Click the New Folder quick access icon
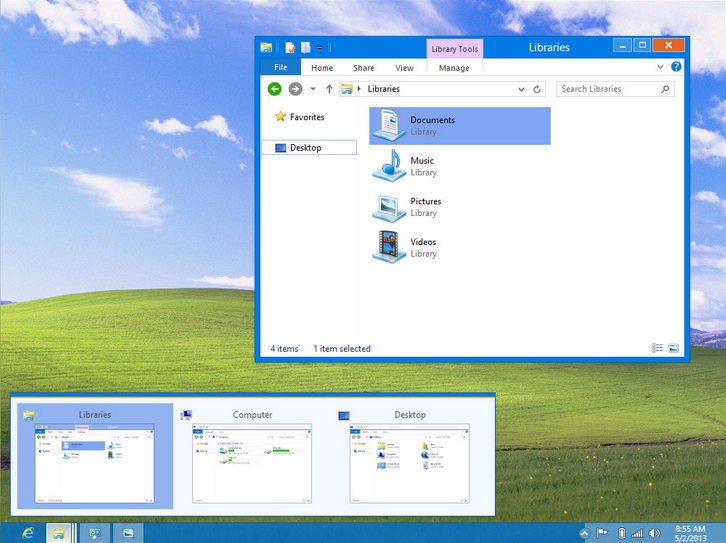 [x=306, y=47]
